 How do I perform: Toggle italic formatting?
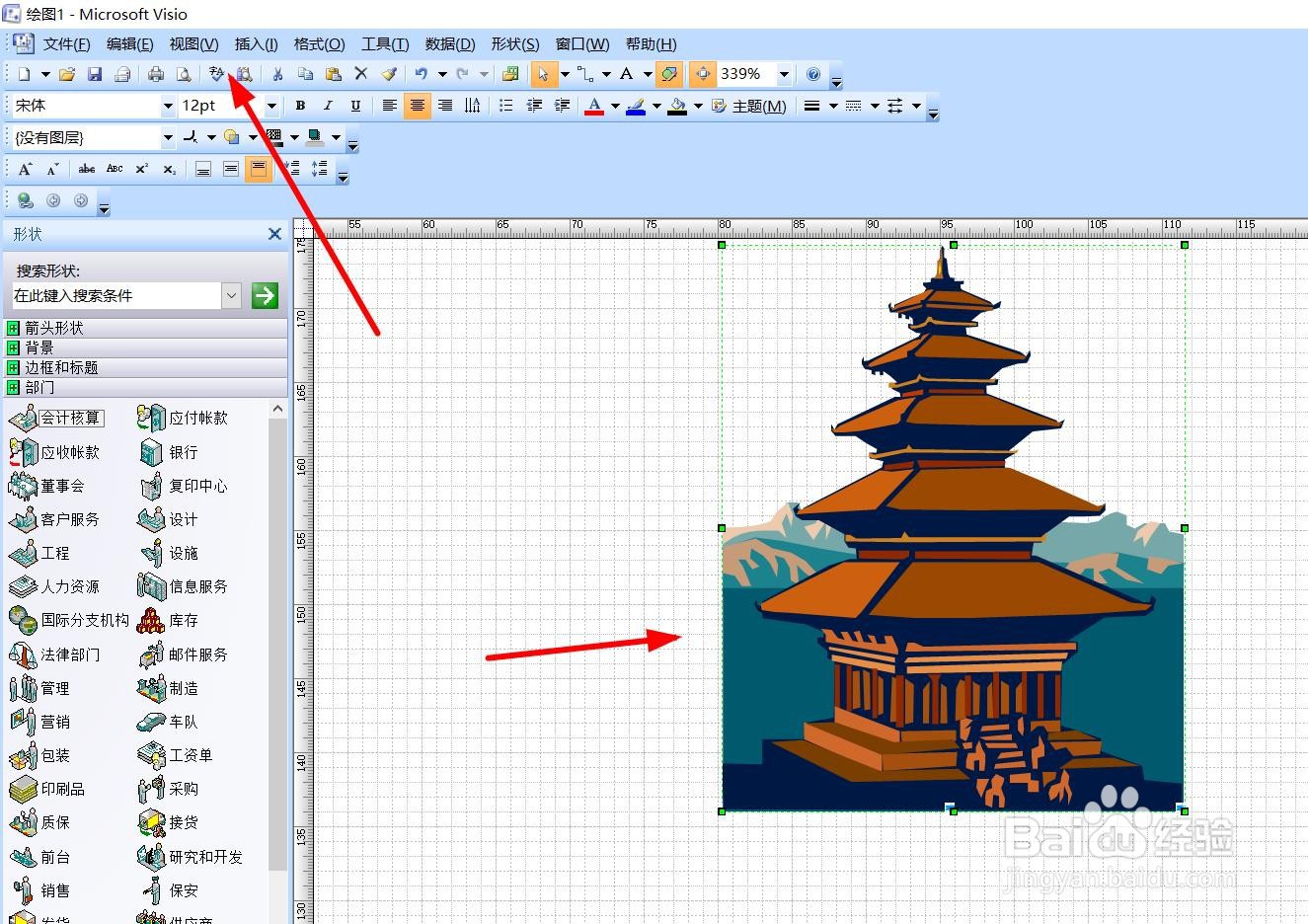point(328,106)
